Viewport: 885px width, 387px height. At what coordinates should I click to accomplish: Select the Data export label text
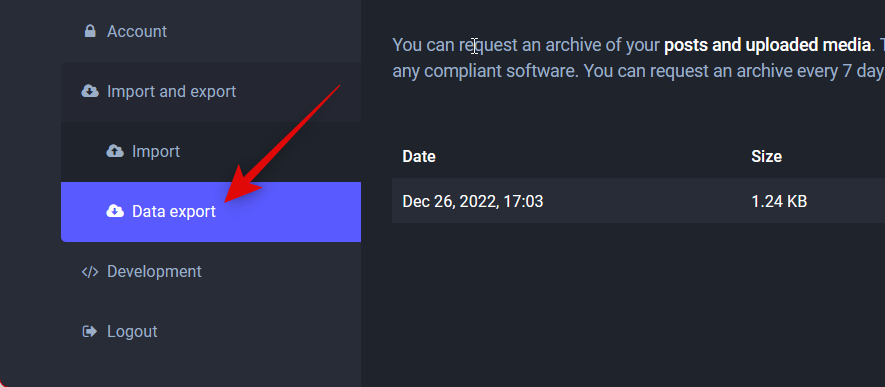174,212
